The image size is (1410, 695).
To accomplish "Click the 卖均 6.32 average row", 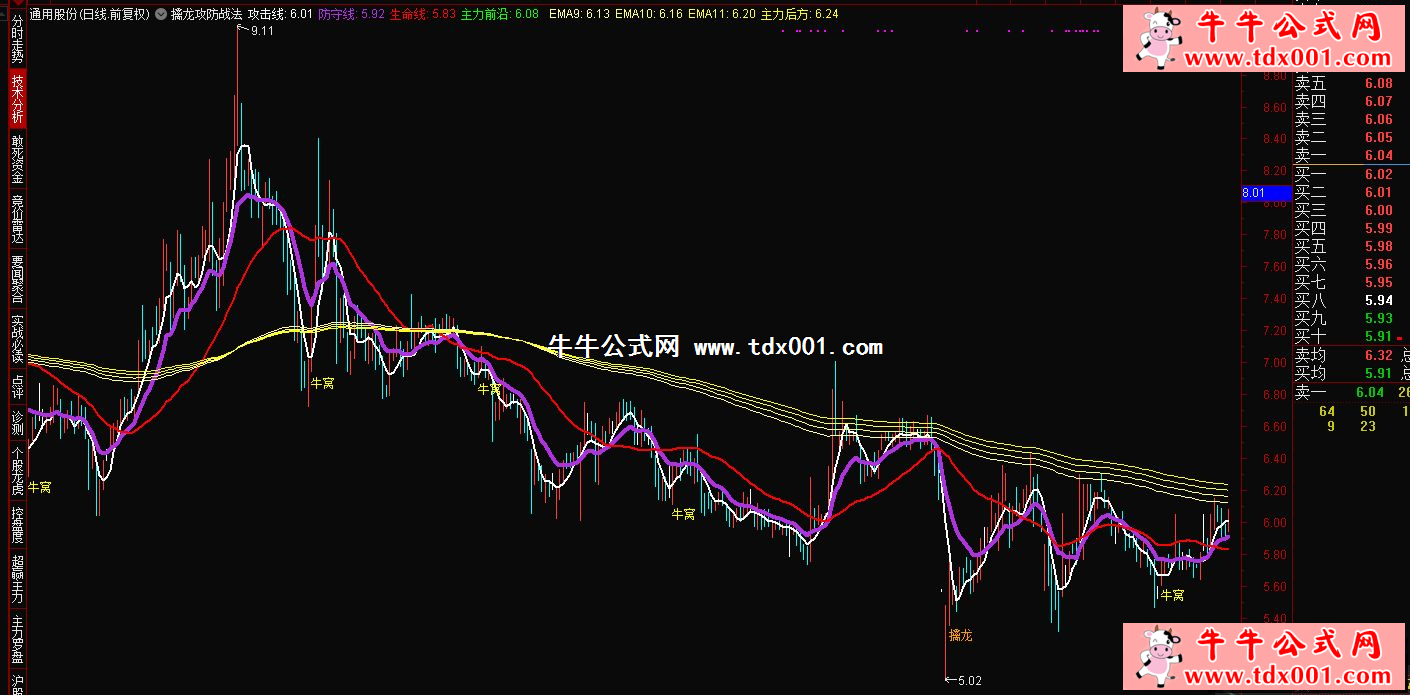I will [x=1344, y=355].
